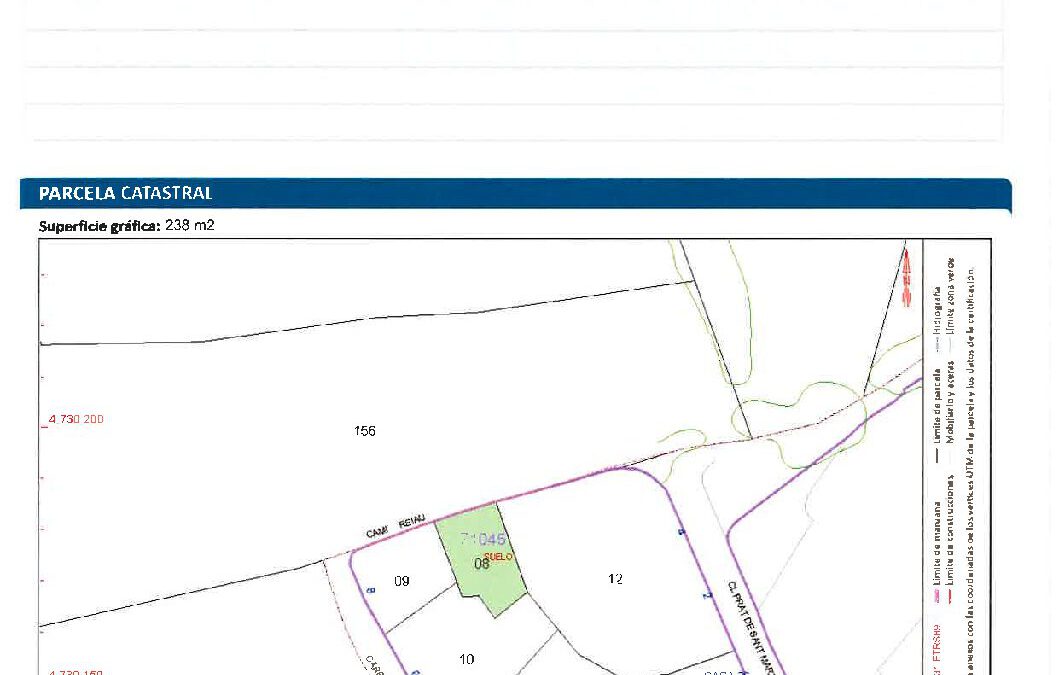This screenshot has height=675, width=1058.
Task: Click the red north arrow symbol
Action: point(906,277)
